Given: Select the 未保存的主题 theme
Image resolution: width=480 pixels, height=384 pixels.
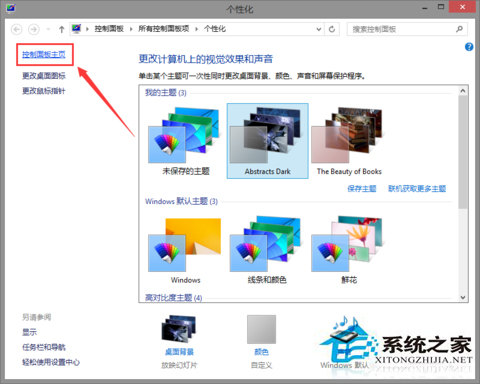Looking at the screenshot, I should click(186, 142).
